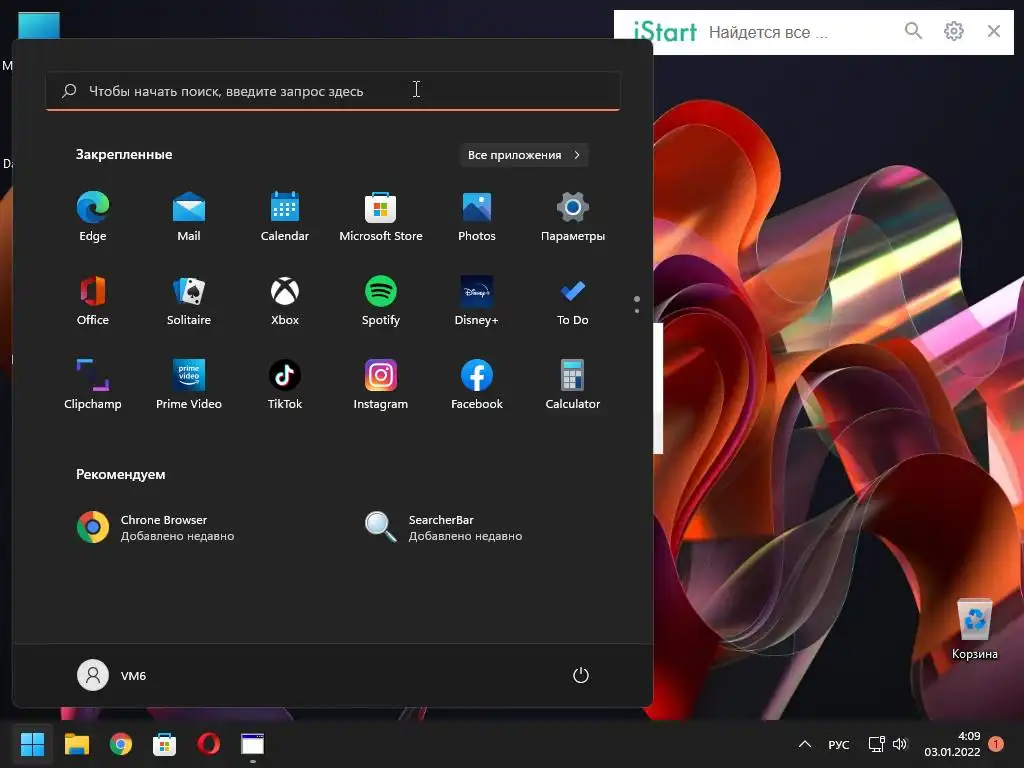This screenshot has height=768, width=1024.
Task: Open the Calculator app
Action: coord(573,384)
